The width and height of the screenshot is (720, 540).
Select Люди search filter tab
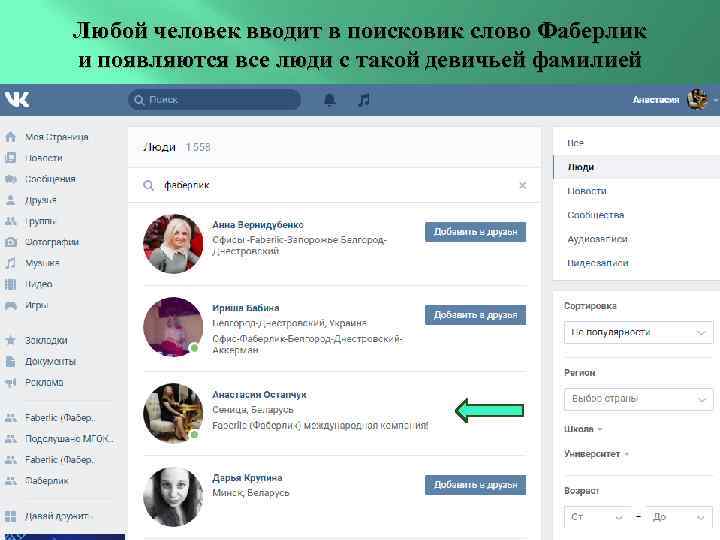(x=636, y=167)
